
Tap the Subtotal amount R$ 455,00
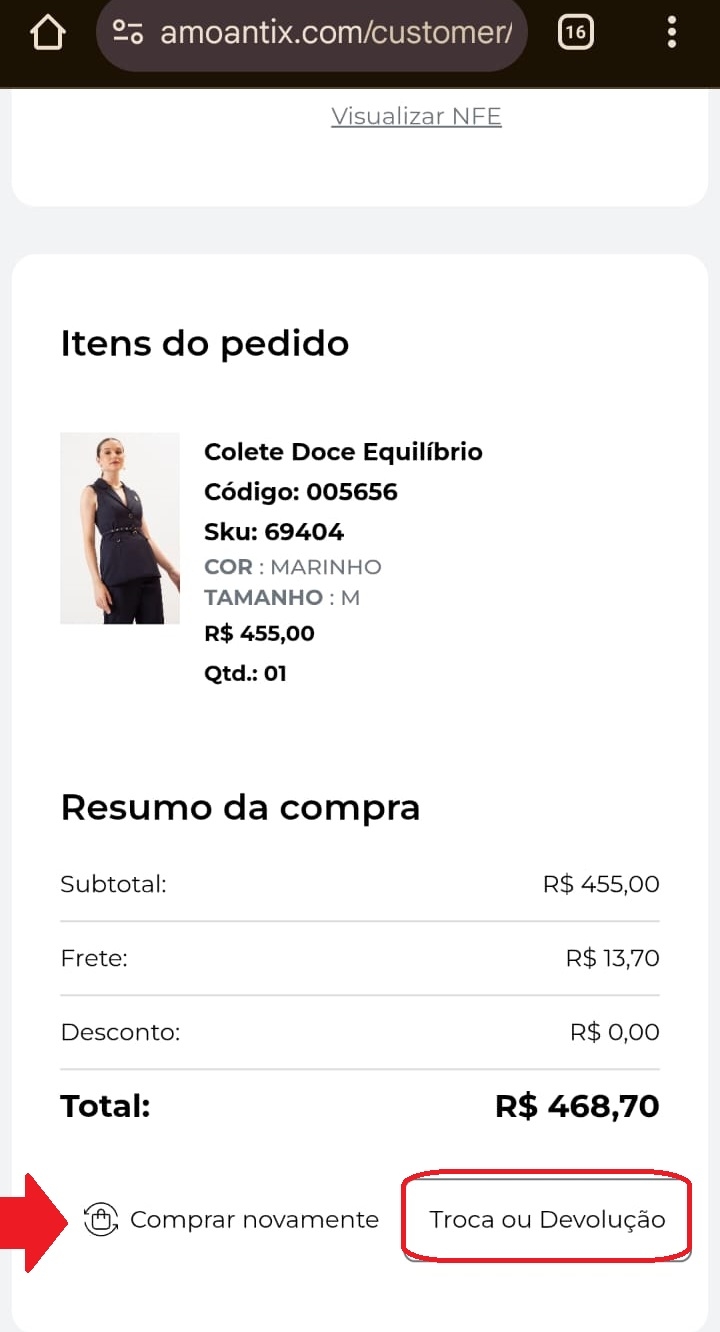click(x=601, y=884)
